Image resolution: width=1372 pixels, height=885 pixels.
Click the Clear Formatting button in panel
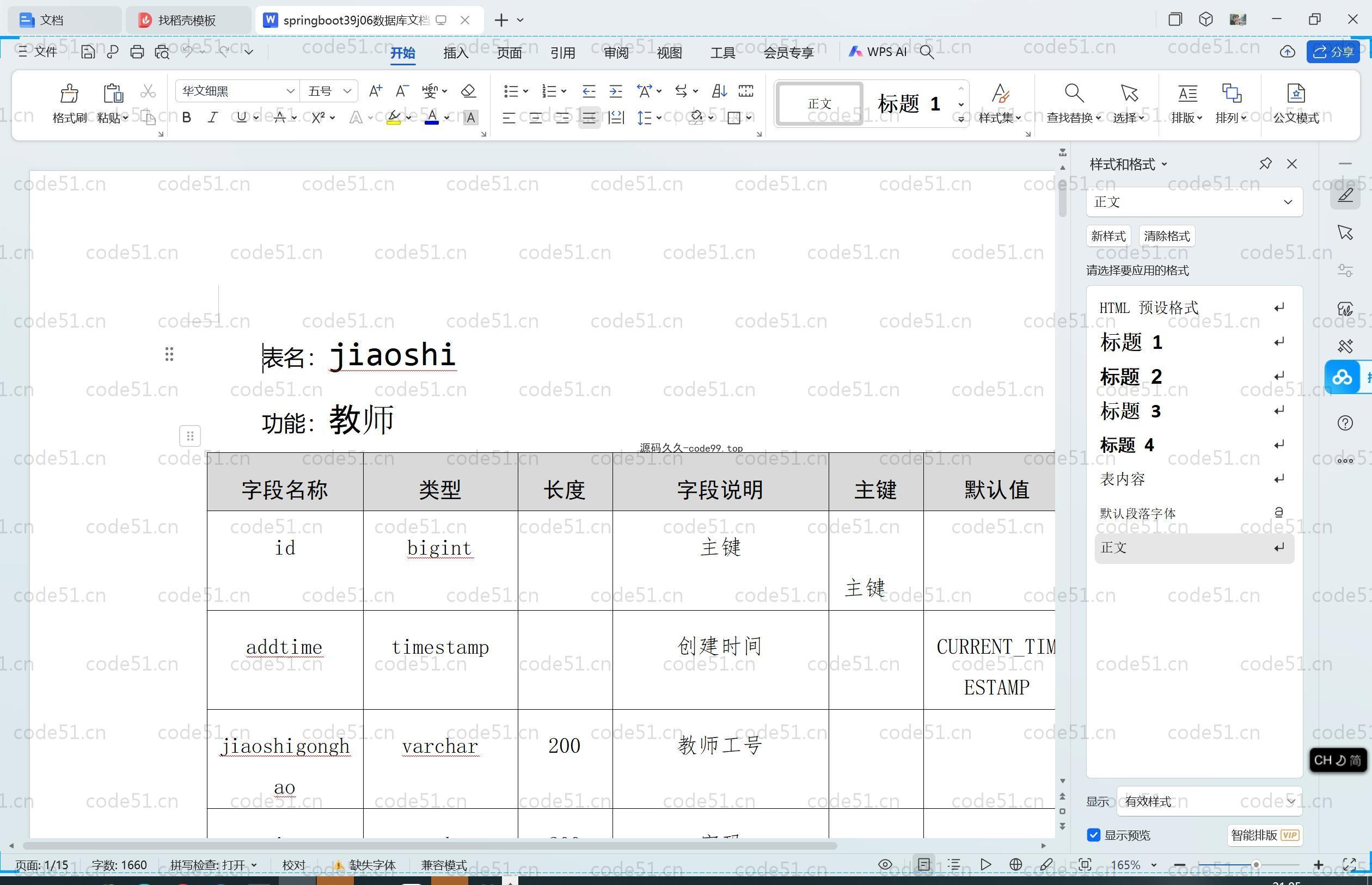pyautogui.click(x=1166, y=236)
